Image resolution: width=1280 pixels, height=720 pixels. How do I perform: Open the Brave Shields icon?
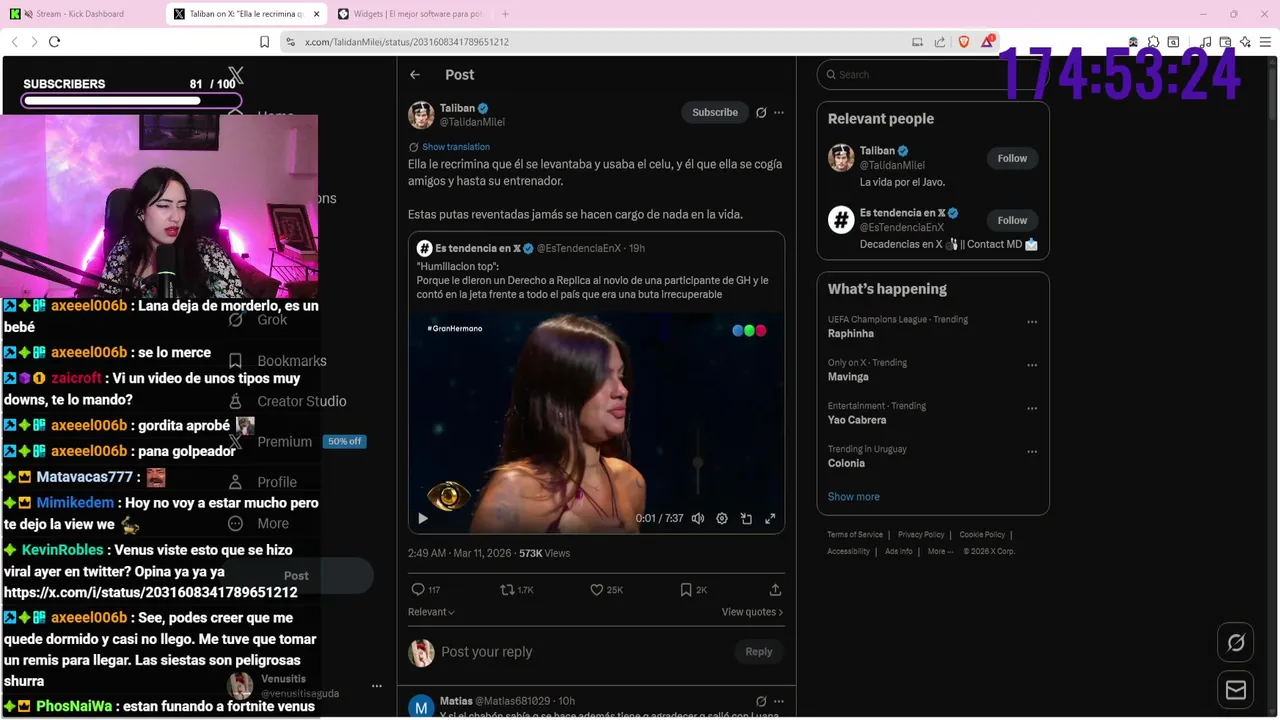click(x=964, y=42)
